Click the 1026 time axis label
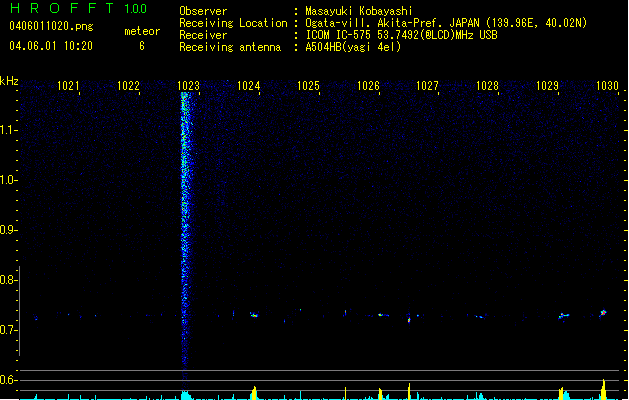 [368, 86]
